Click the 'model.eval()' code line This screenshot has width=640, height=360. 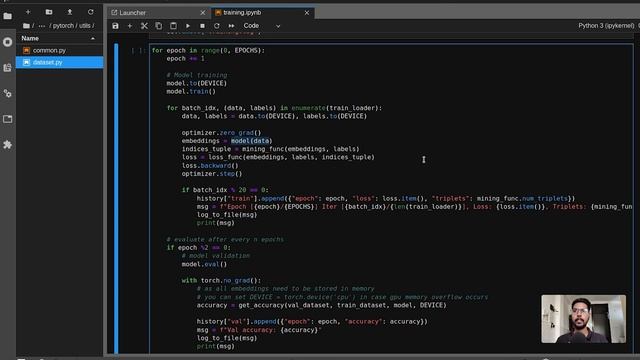(204, 264)
